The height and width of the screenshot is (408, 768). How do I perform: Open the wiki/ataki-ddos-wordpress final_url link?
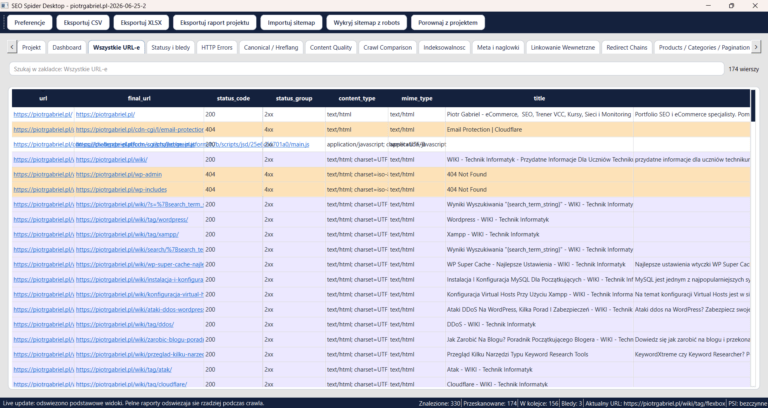point(140,310)
